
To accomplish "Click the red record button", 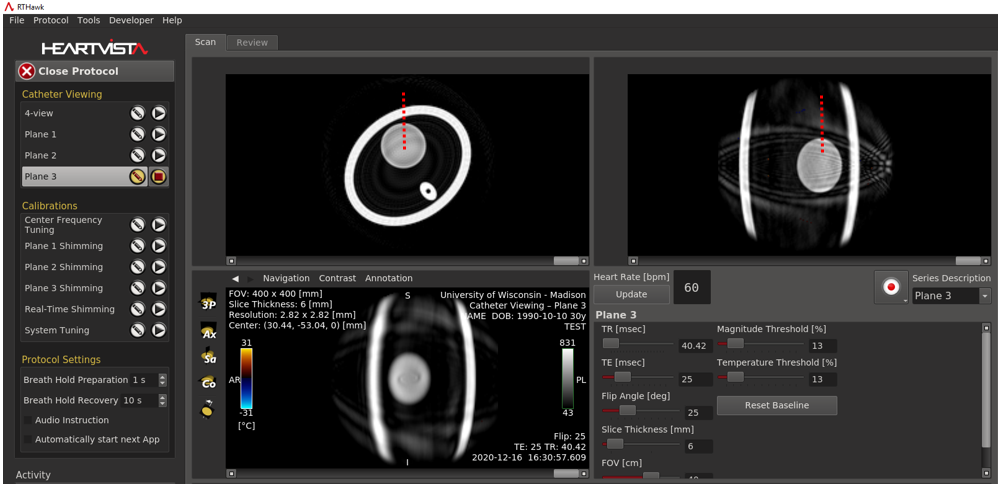I will [889, 287].
